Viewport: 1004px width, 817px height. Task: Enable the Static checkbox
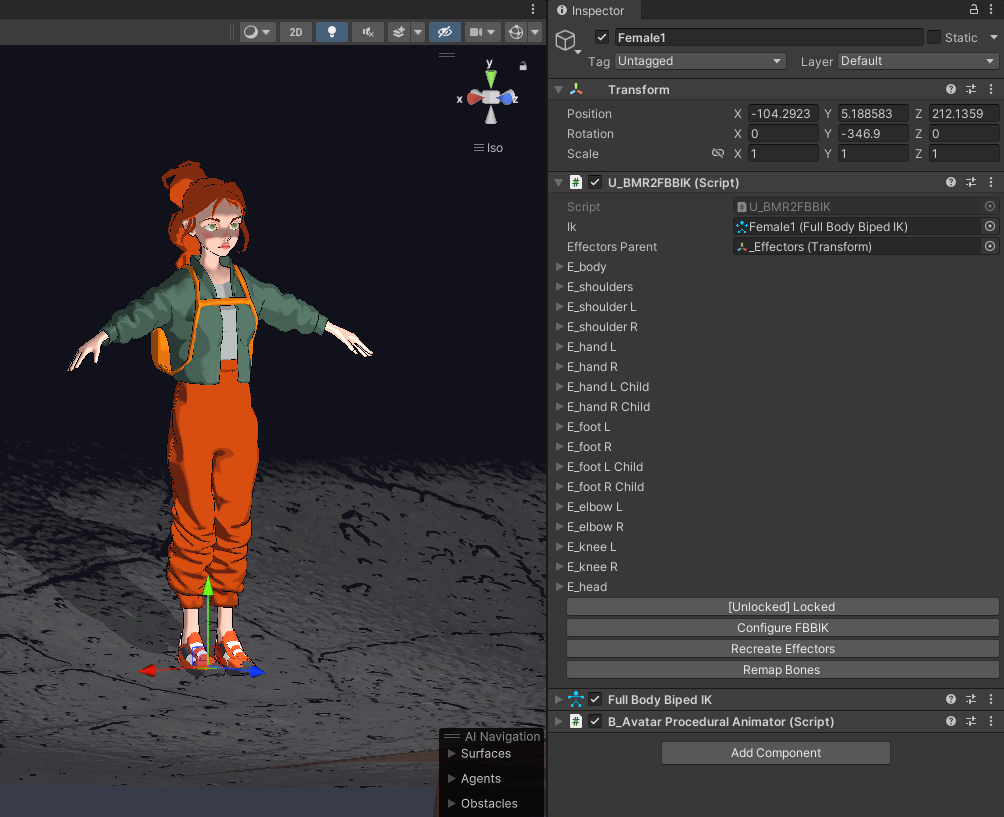click(x=934, y=38)
